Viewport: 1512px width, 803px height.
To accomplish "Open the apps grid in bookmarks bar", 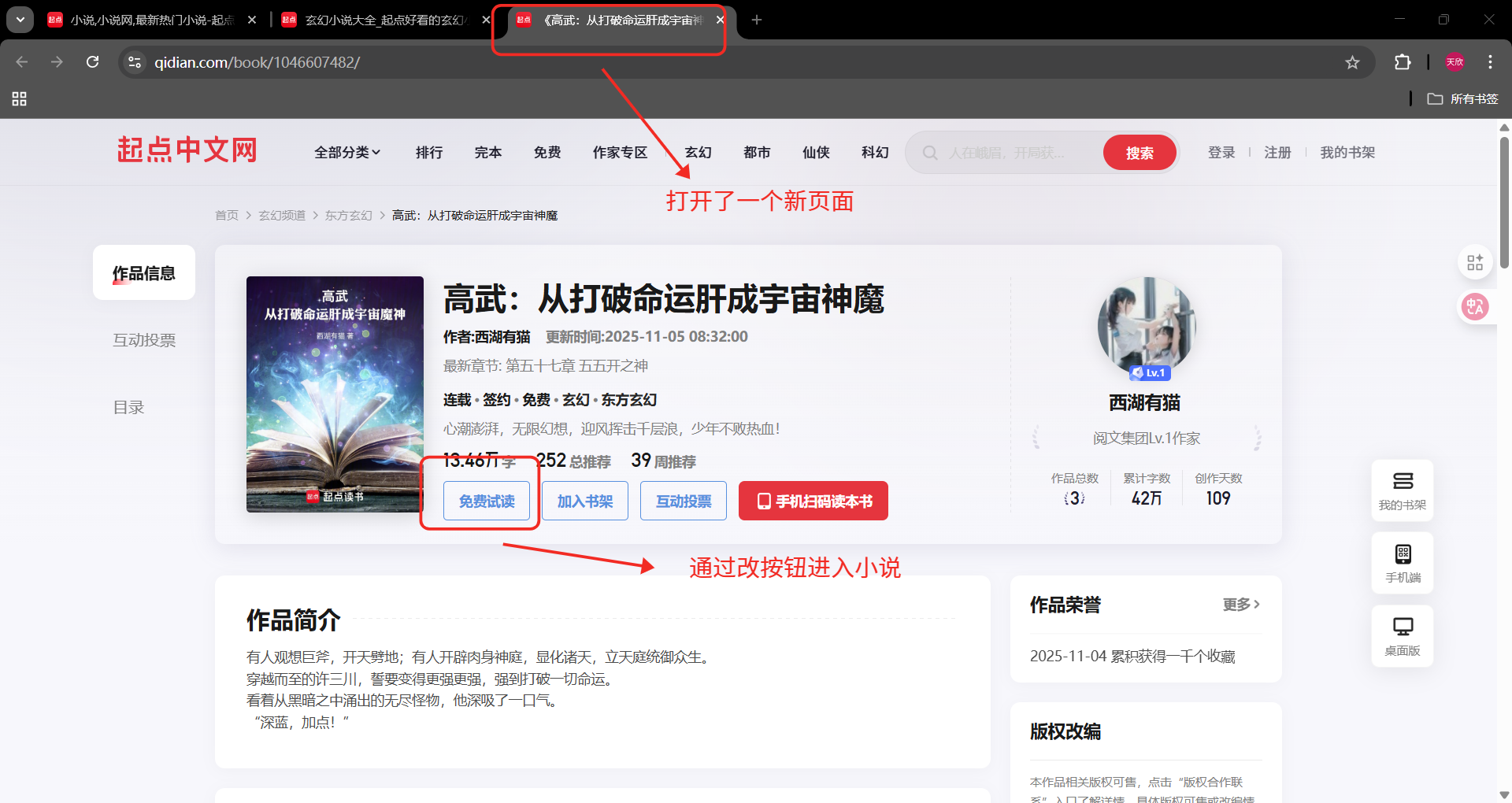I will [x=20, y=98].
